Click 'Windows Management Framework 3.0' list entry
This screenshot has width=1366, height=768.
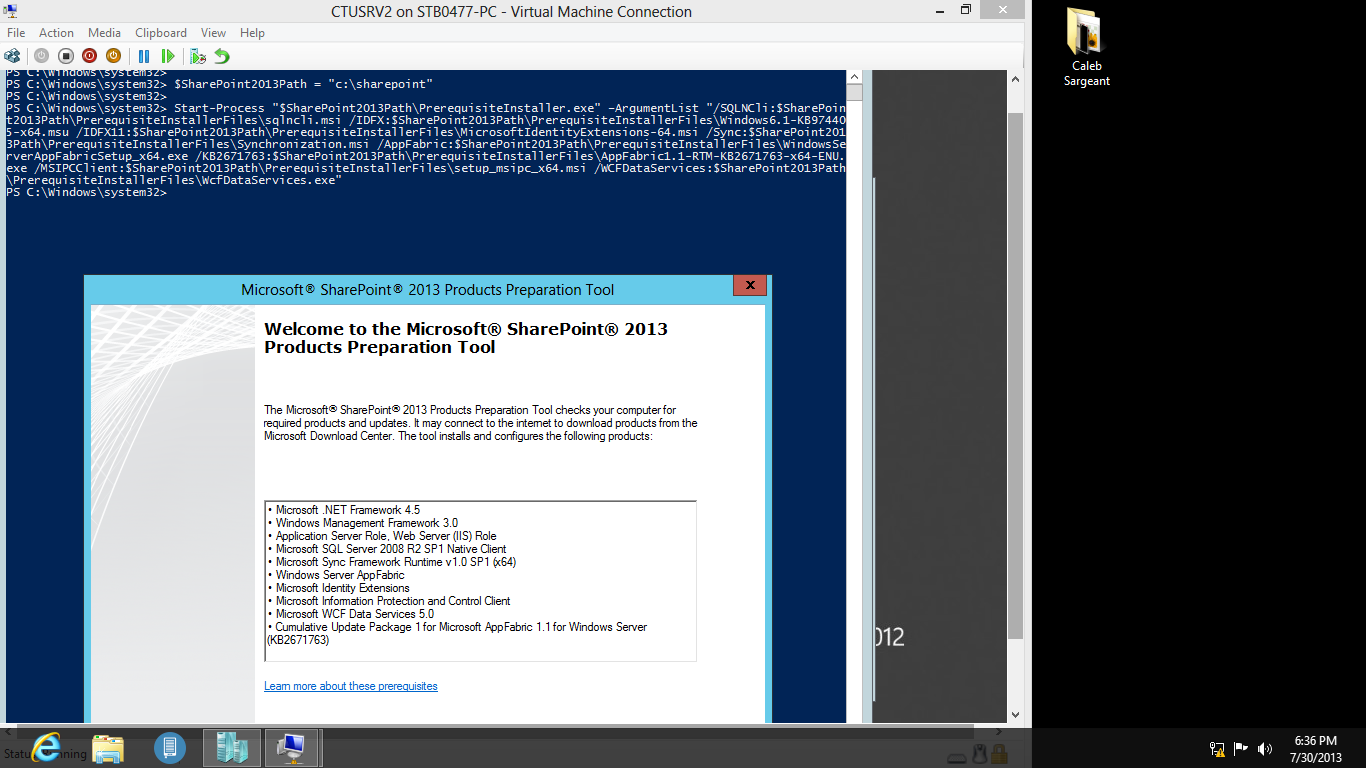point(367,523)
